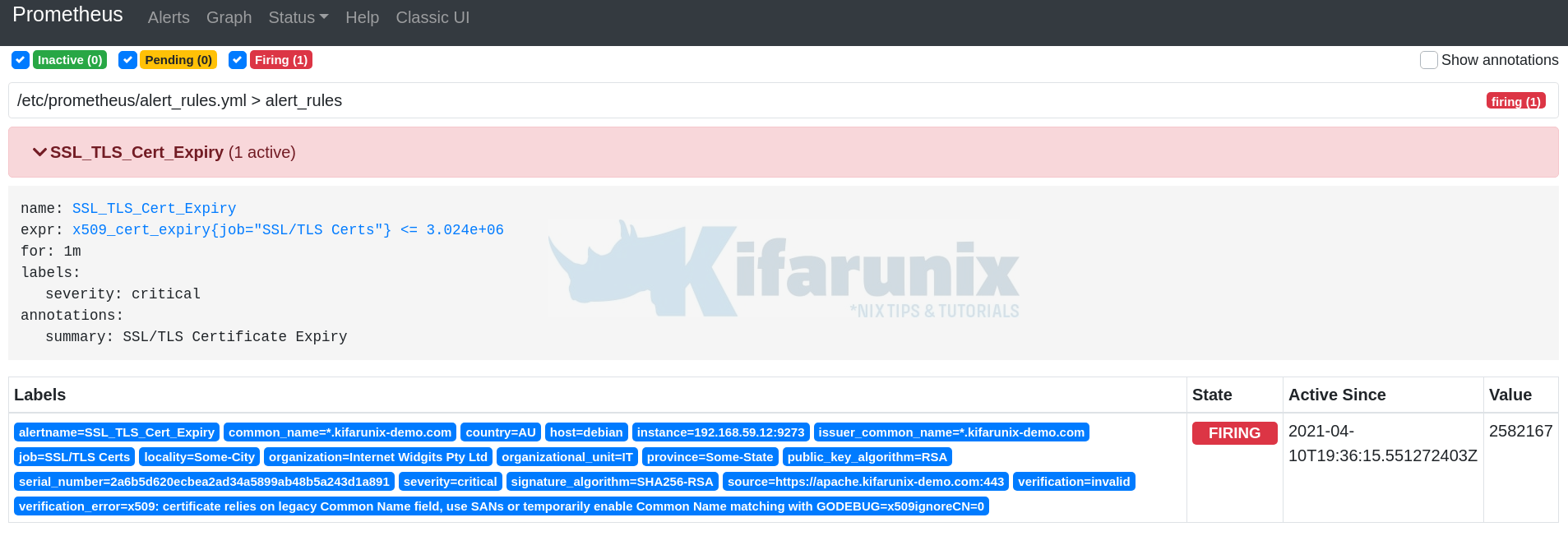Click the job=SSL/TLS Certs label
Screen dimensions: 1568x536
click(x=75, y=457)
